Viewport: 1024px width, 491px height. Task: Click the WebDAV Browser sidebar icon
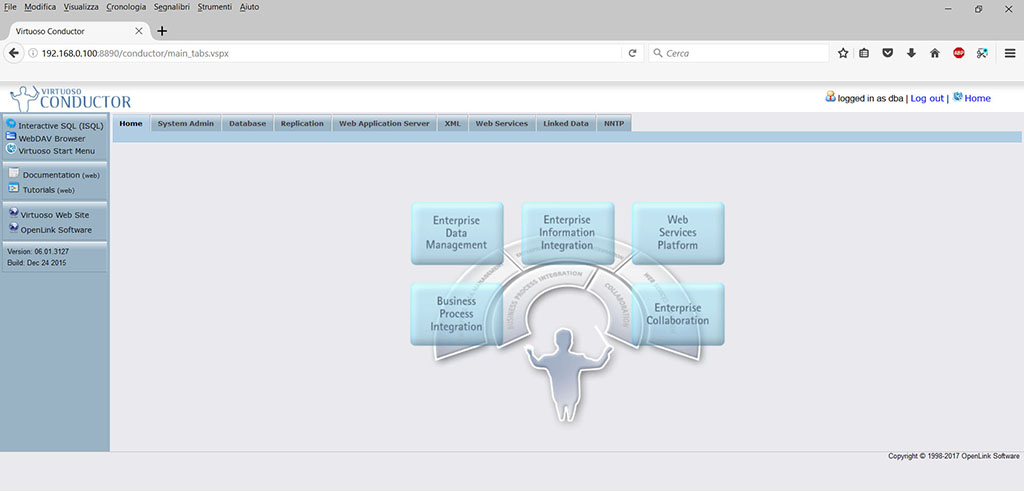10,136
